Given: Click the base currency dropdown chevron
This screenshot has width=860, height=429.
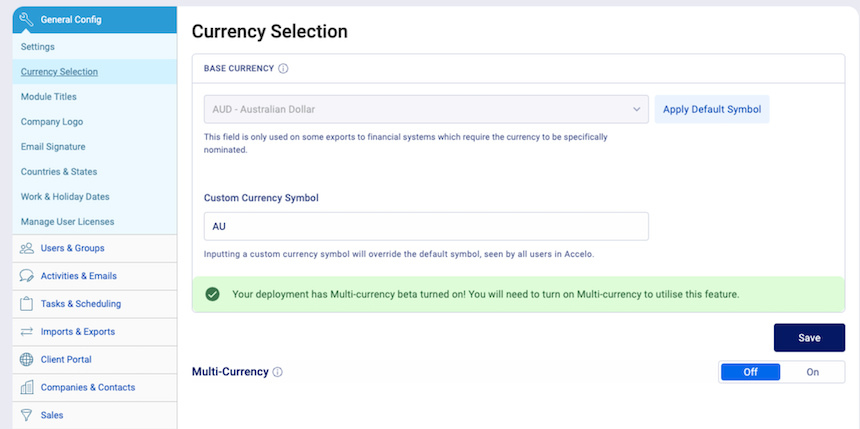Looking at the screenshot, I should tap(636, 109).
